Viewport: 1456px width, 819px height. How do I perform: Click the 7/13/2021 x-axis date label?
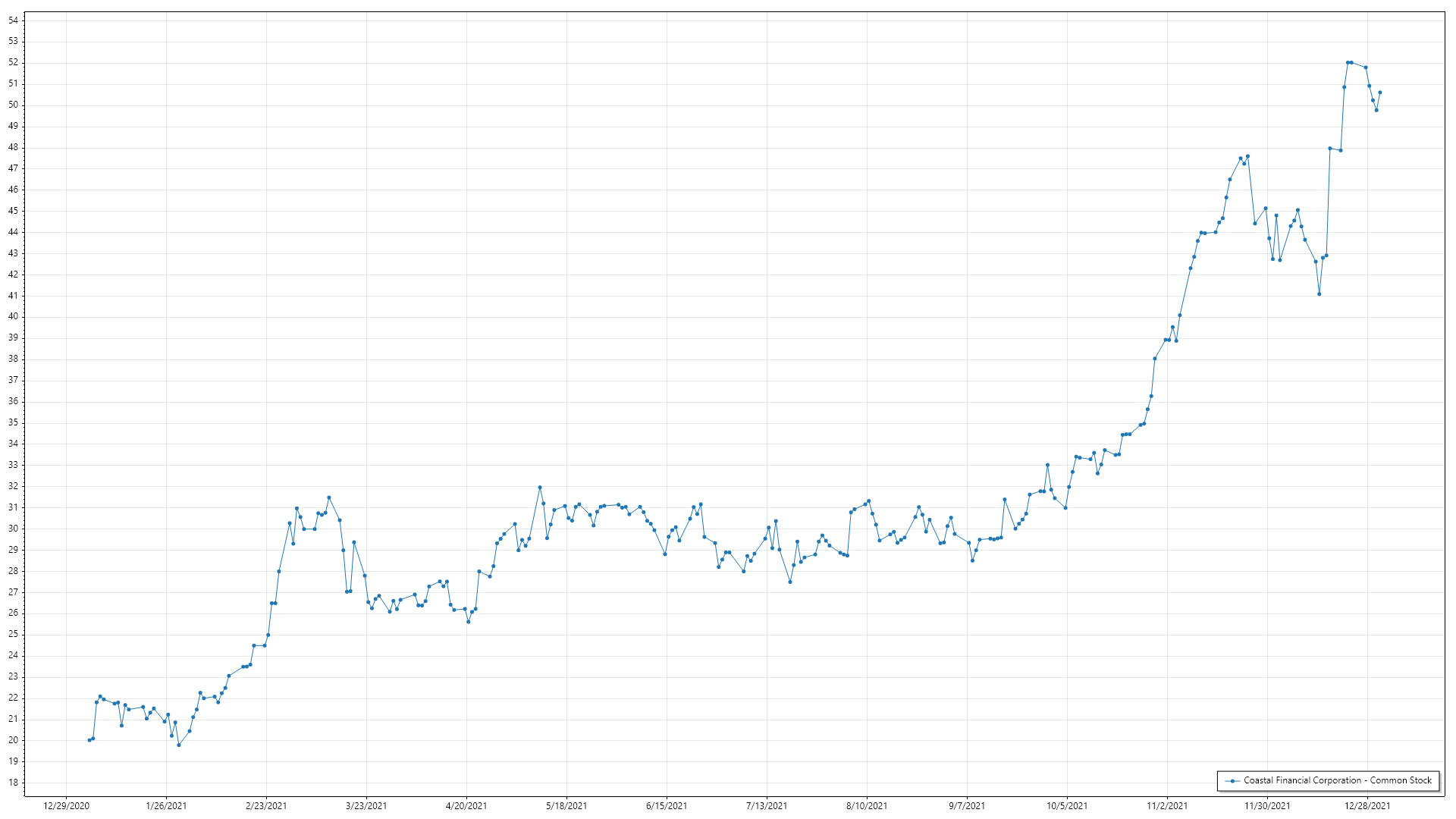pyautogui.click(x=767, y=806)
